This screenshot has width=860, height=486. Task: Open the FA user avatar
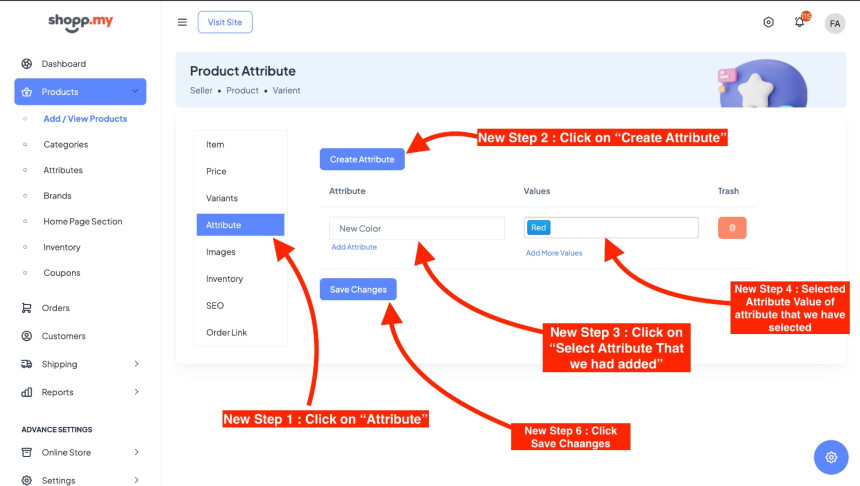(x=834, y=23)
